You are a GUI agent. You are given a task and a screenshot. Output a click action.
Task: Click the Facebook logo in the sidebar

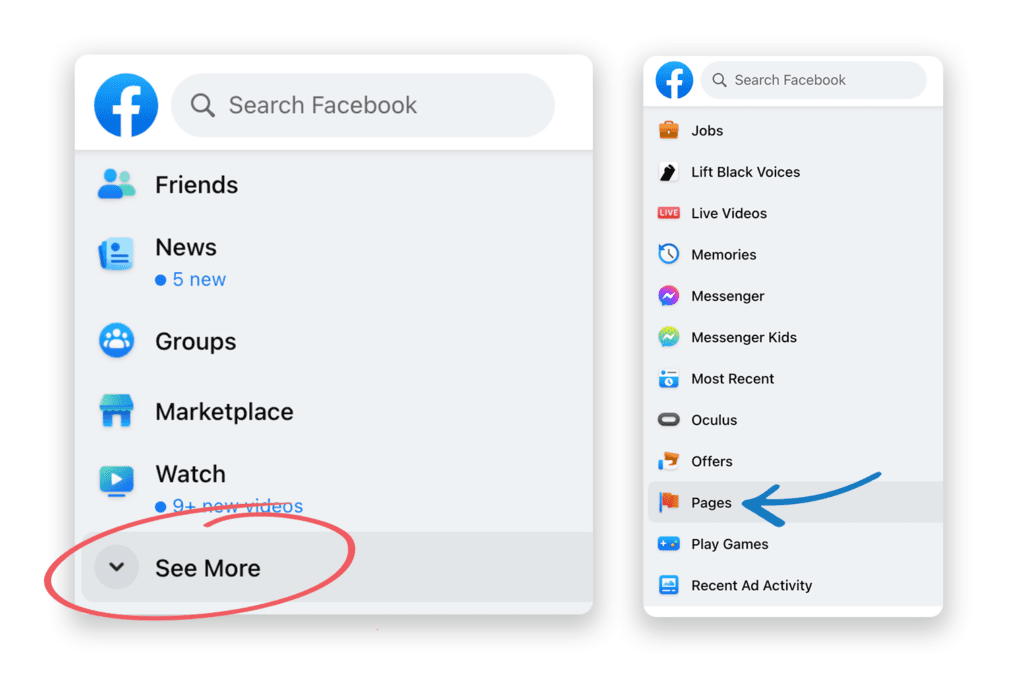pyautogui.click(x=125, y=104)
